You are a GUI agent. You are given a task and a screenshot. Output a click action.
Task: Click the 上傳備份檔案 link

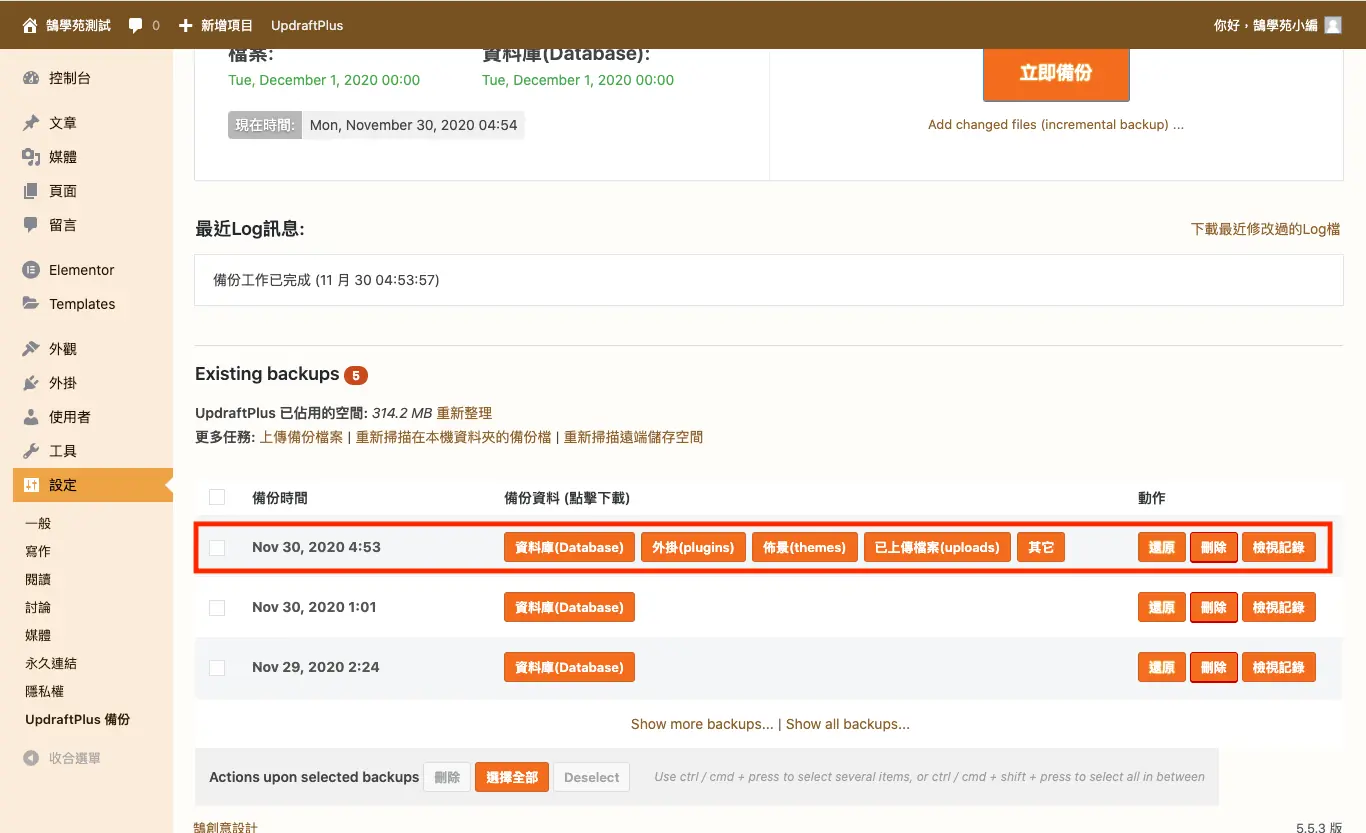tap(301, 437)
